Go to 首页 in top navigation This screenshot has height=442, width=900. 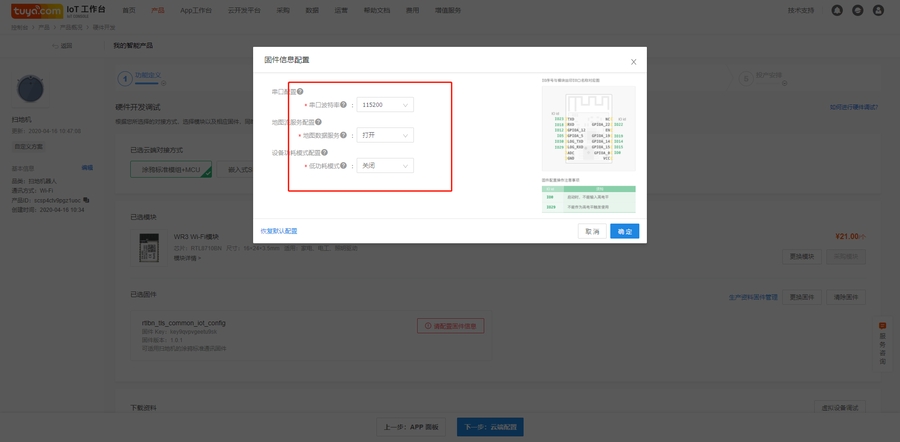129,11
